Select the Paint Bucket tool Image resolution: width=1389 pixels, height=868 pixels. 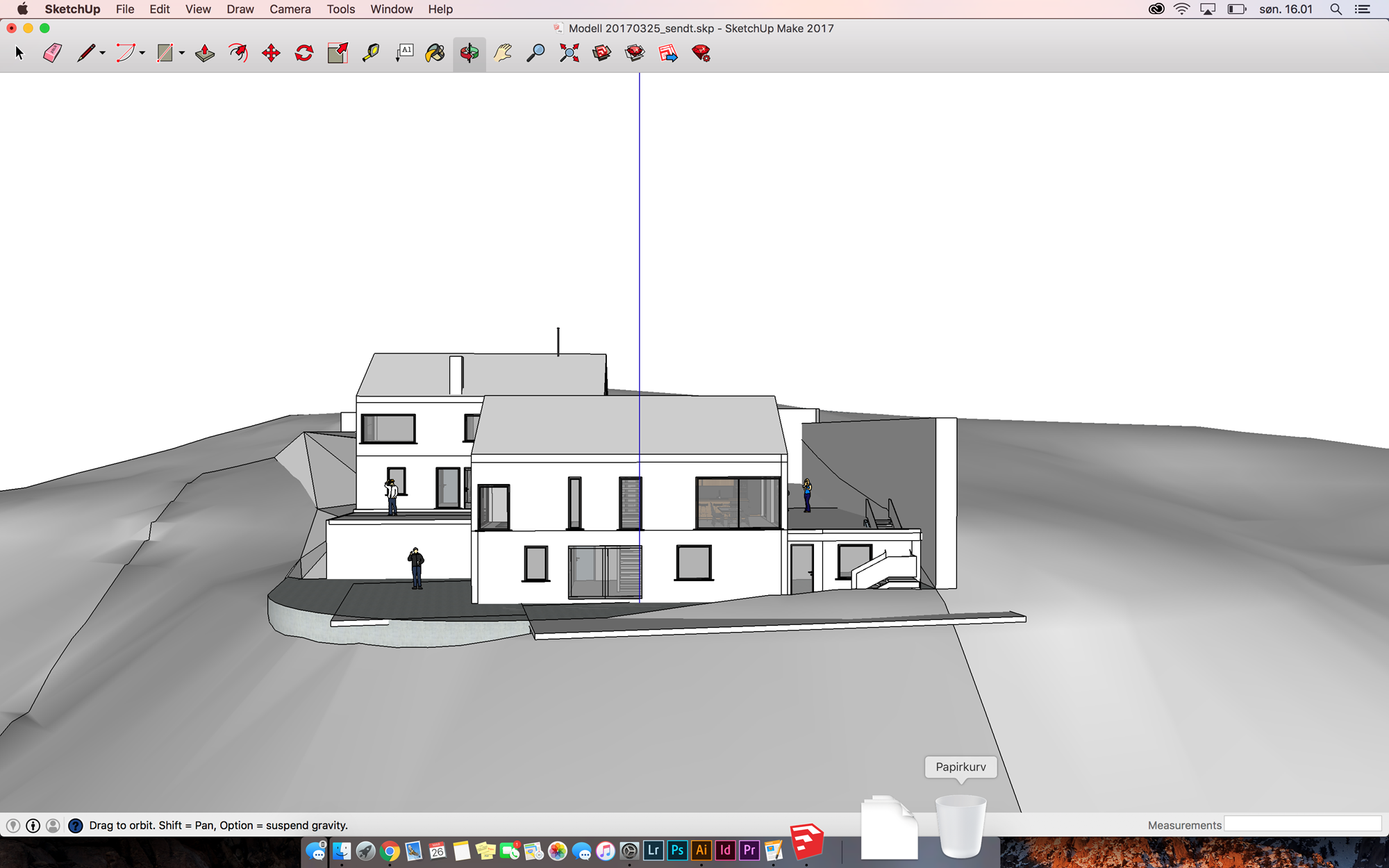point(435,53)
